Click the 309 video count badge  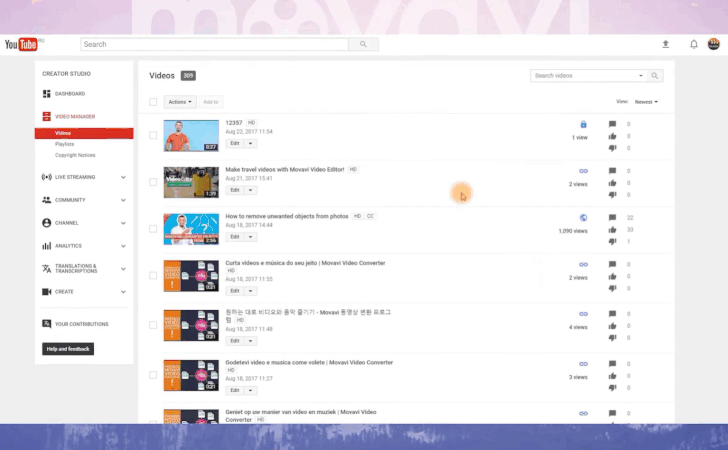pyautogui.click(x=188, y=76)
